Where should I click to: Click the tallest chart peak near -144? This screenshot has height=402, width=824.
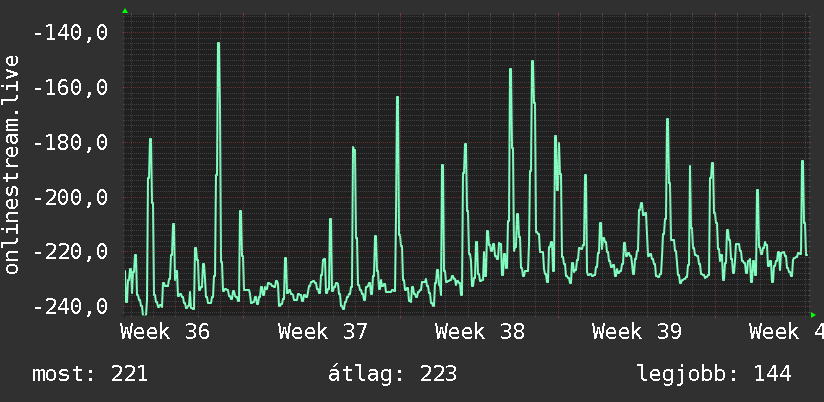219,44
